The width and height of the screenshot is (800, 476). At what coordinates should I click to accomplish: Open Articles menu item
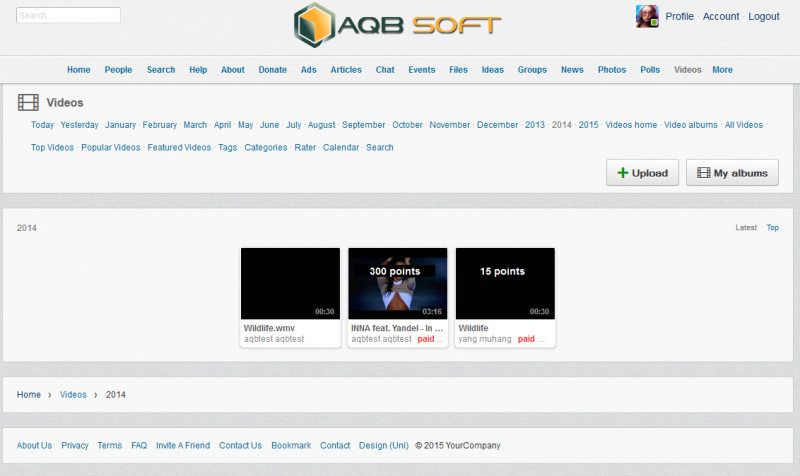pos(346,70)
